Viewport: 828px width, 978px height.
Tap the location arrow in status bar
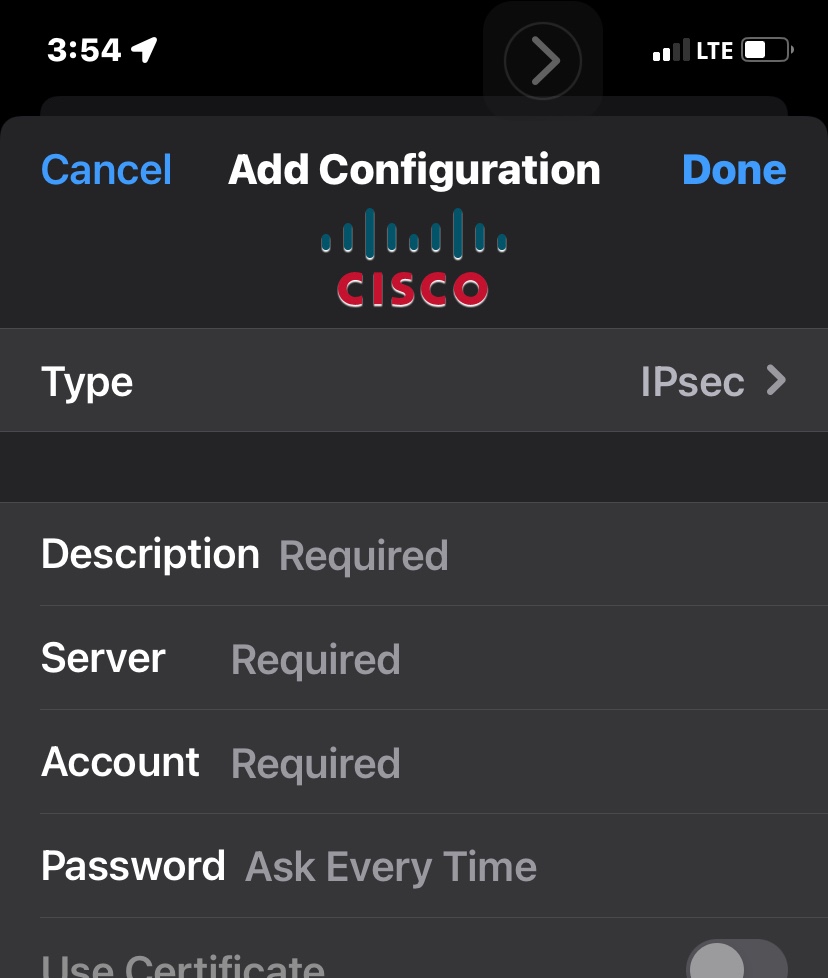tap(145, 49)
